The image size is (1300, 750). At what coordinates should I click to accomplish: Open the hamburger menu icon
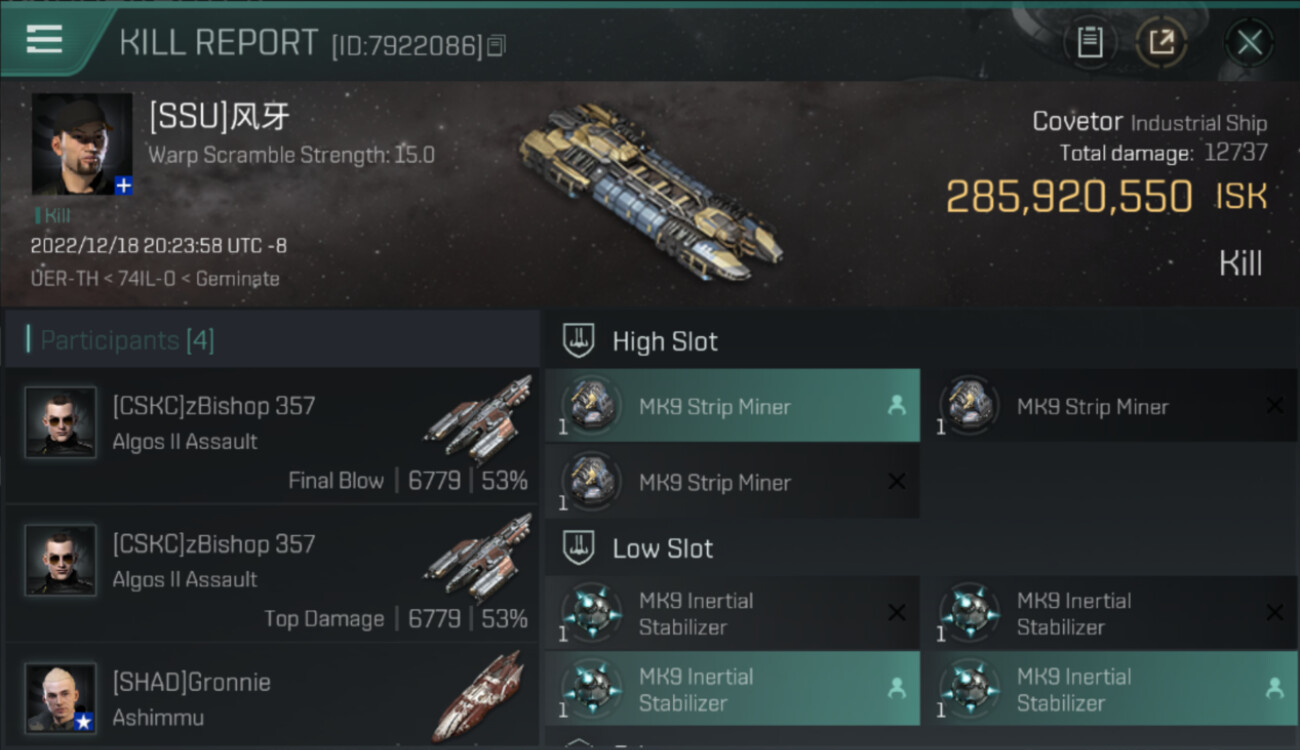coord(44,39)
